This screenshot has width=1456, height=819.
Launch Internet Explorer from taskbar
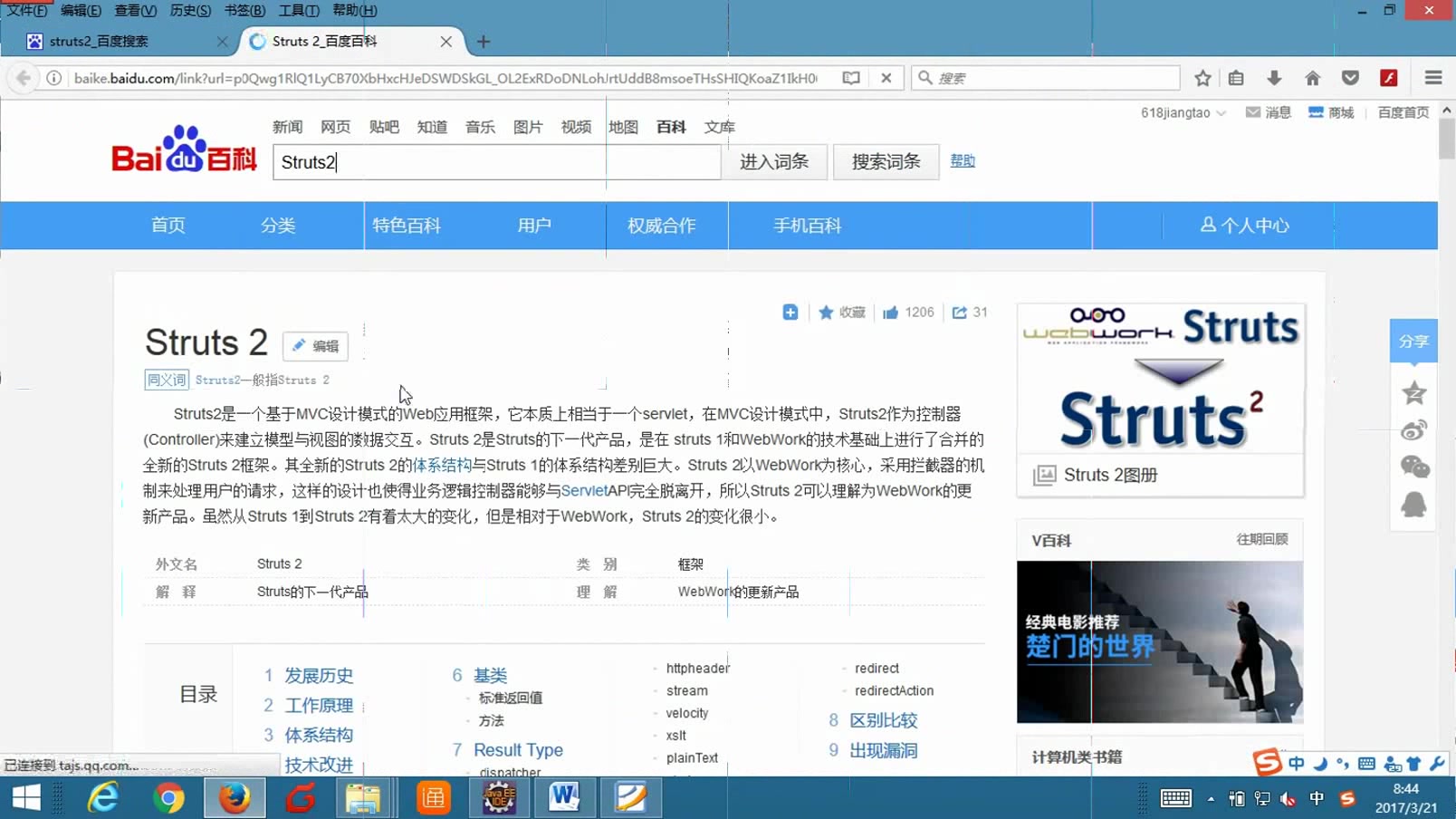(102, 798)
